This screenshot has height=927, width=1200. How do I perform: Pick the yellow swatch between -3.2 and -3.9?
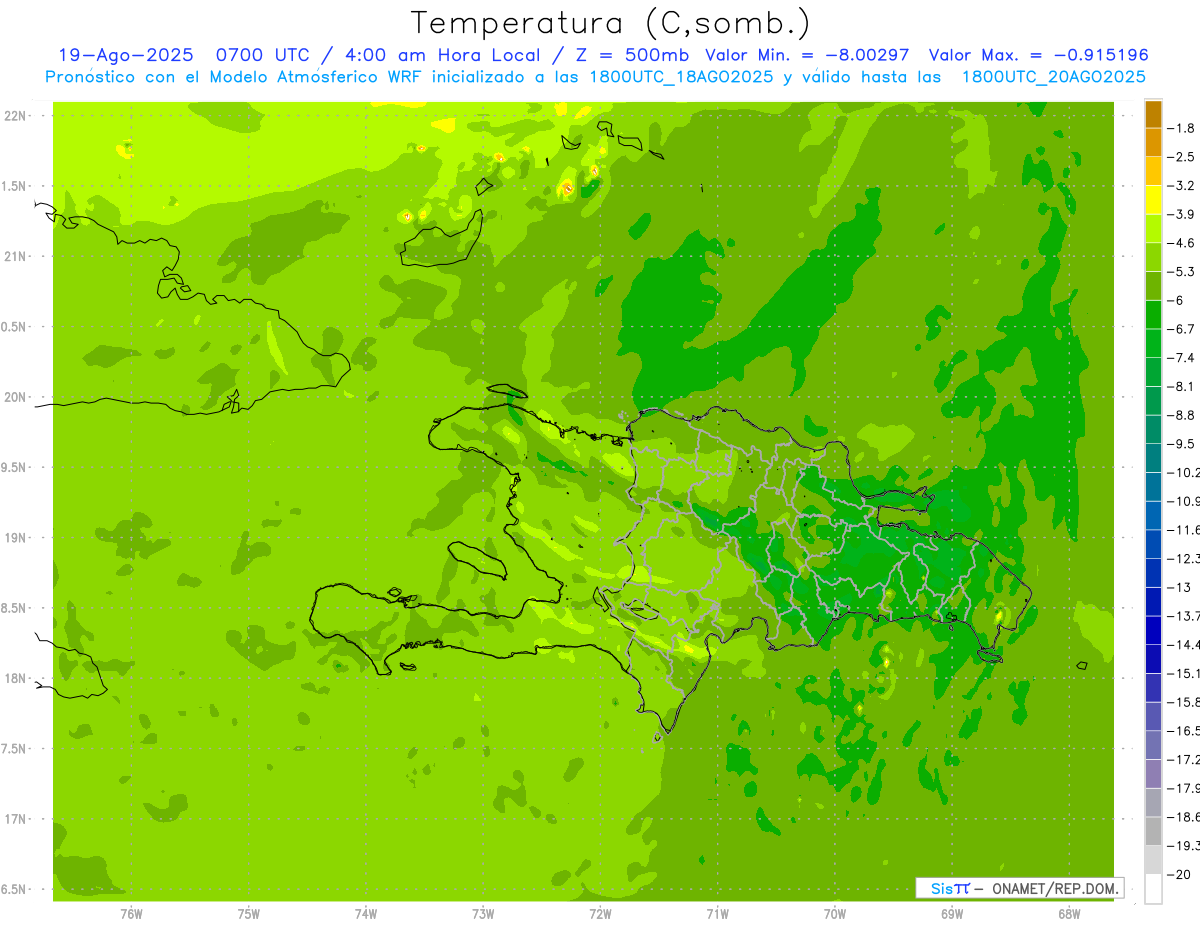(x=1153, y=200)
